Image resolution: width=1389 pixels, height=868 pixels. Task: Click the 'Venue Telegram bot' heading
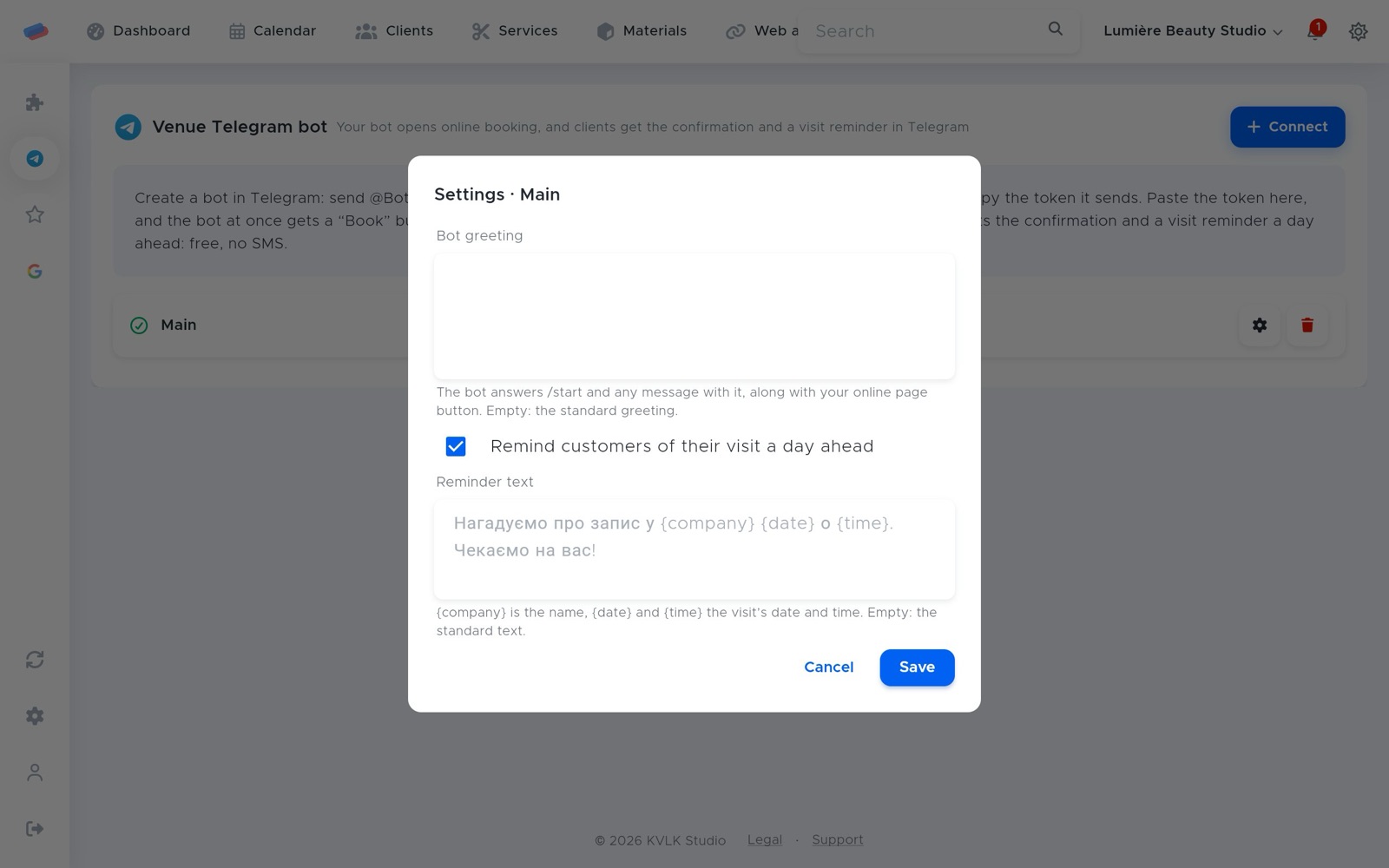[x=240, y=127]
